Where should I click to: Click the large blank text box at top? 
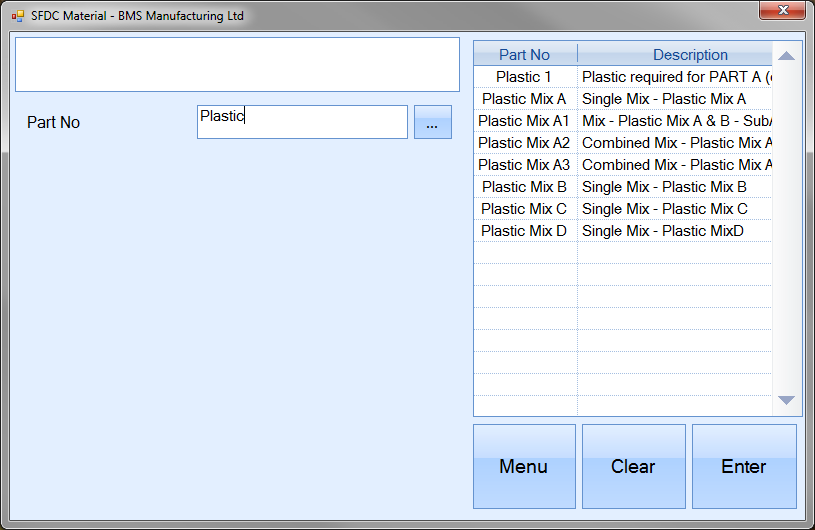click(237, 65)
